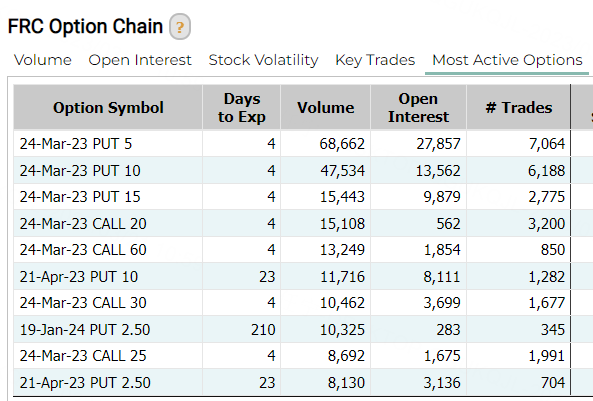Click the 24-Mar-23 CALL 60 symbol

coord(83,250)
